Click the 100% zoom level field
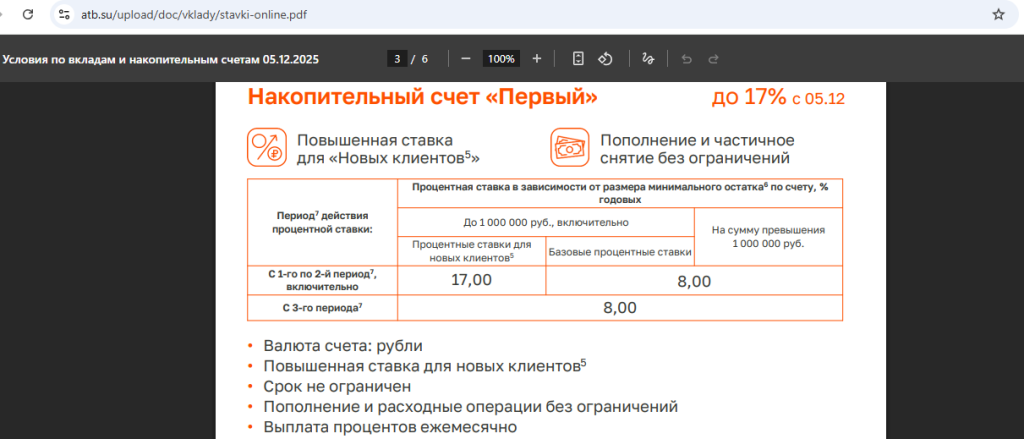Viewport: 1024px width, 439px height. pos(501,59)
